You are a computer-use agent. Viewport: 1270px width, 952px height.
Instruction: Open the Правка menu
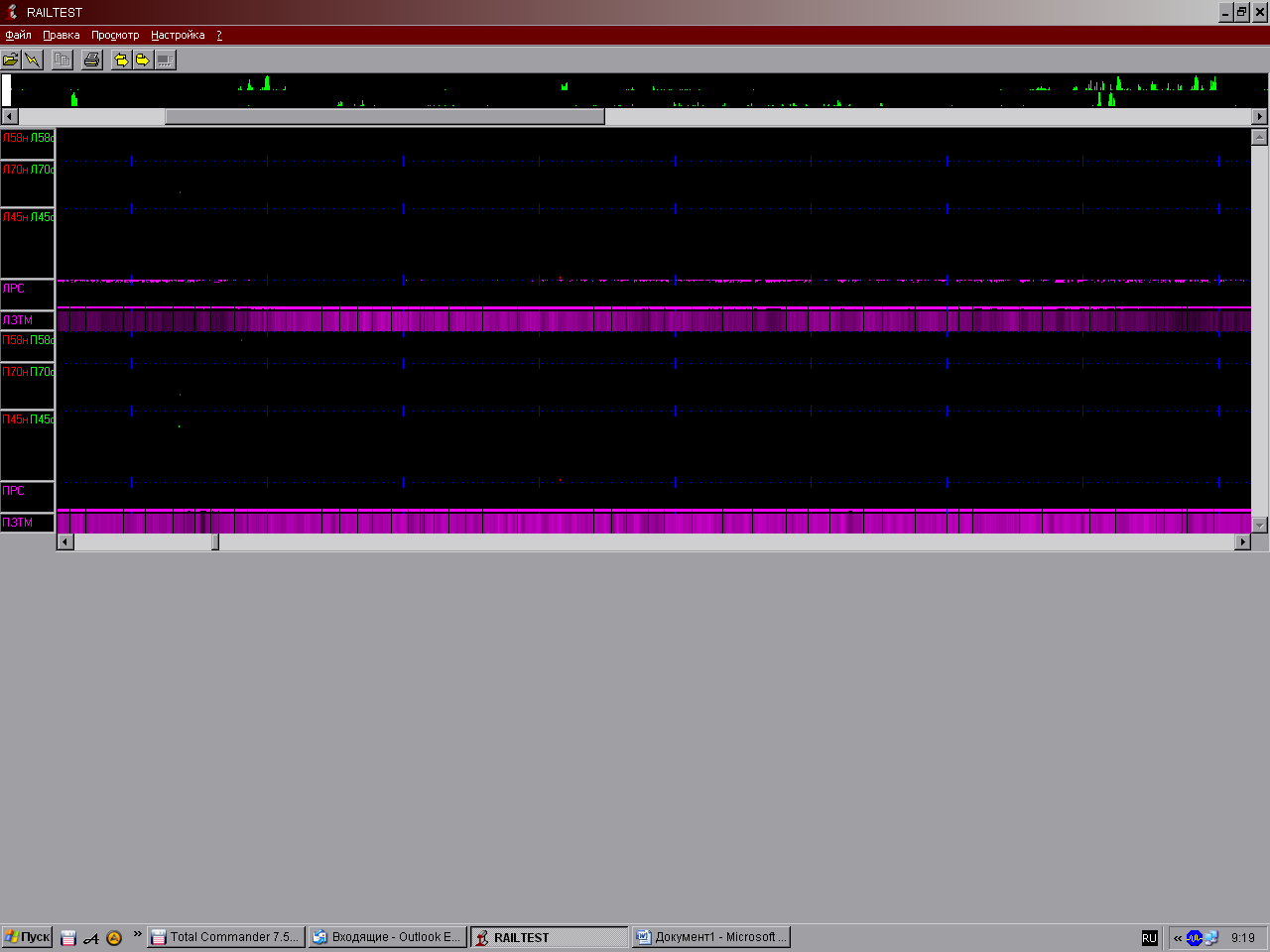(62, 35)
